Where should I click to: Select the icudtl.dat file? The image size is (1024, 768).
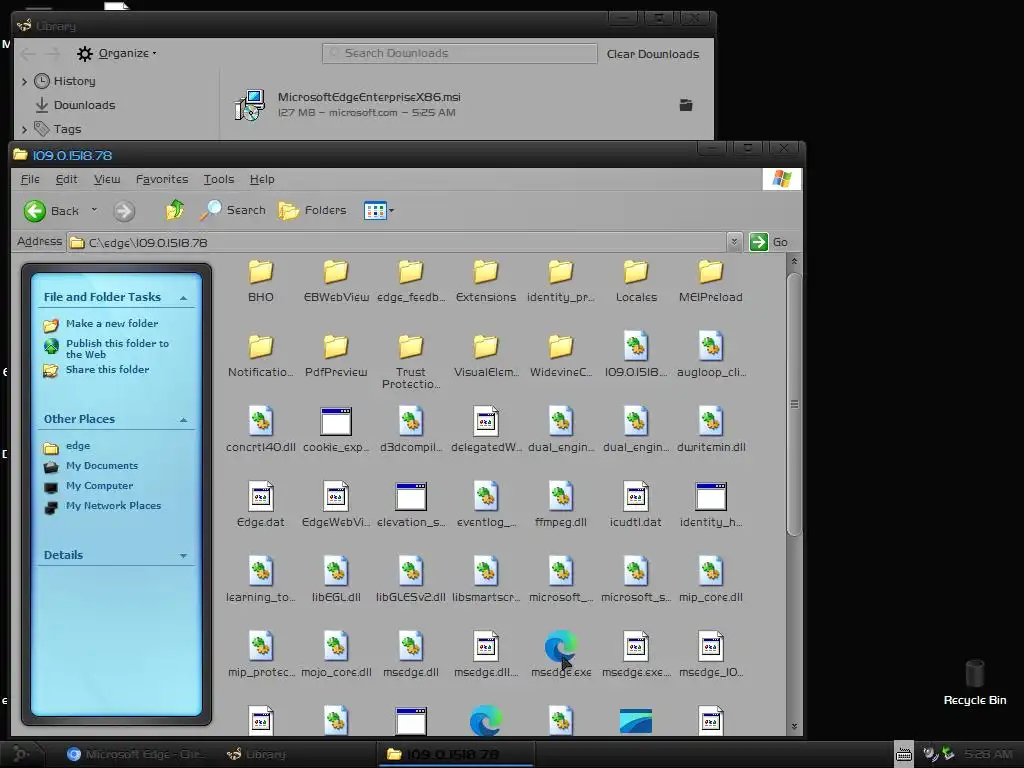pyautogui.click(x=635, y=496)
